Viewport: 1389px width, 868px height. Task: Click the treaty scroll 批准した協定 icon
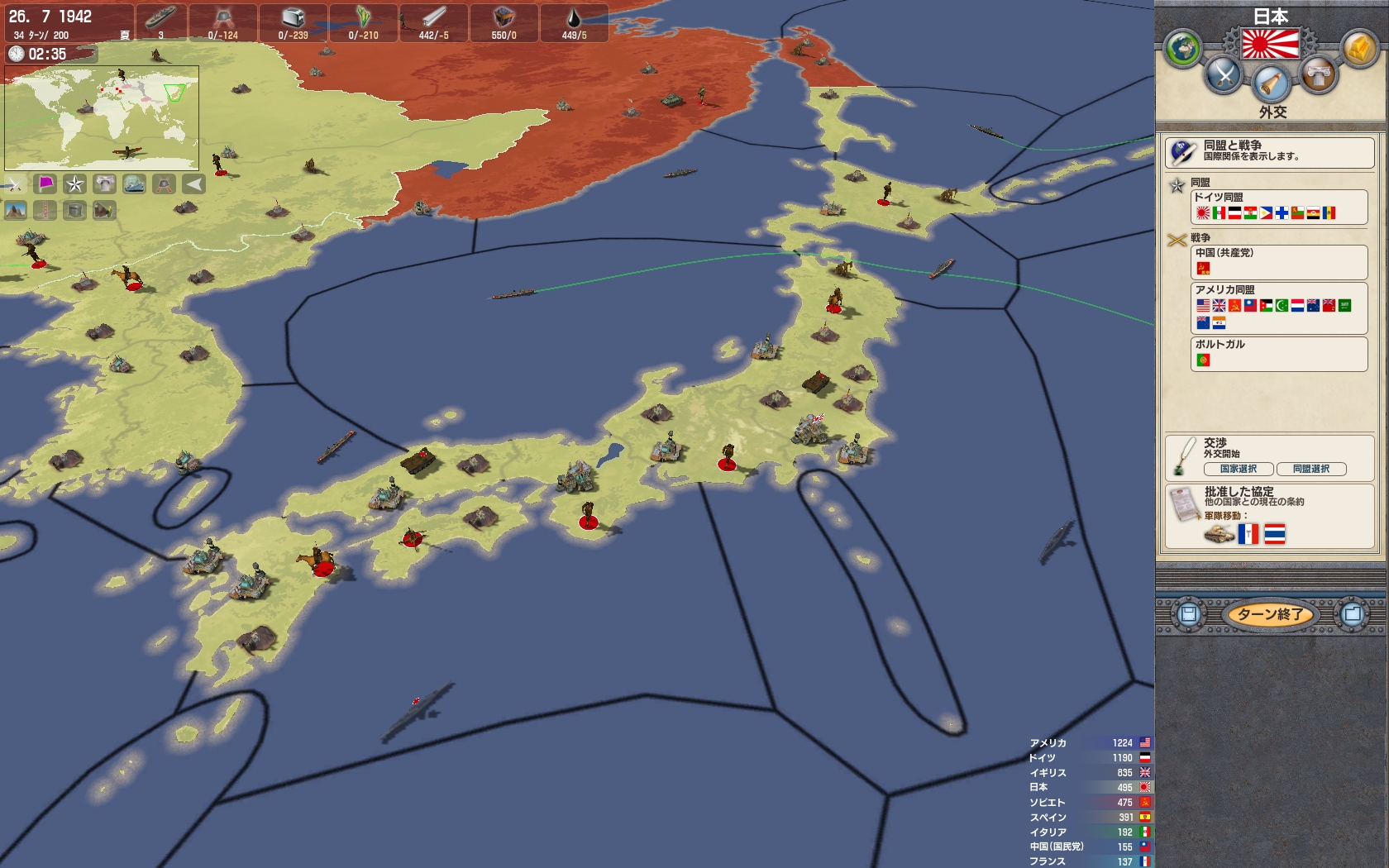pos(1186,503)
